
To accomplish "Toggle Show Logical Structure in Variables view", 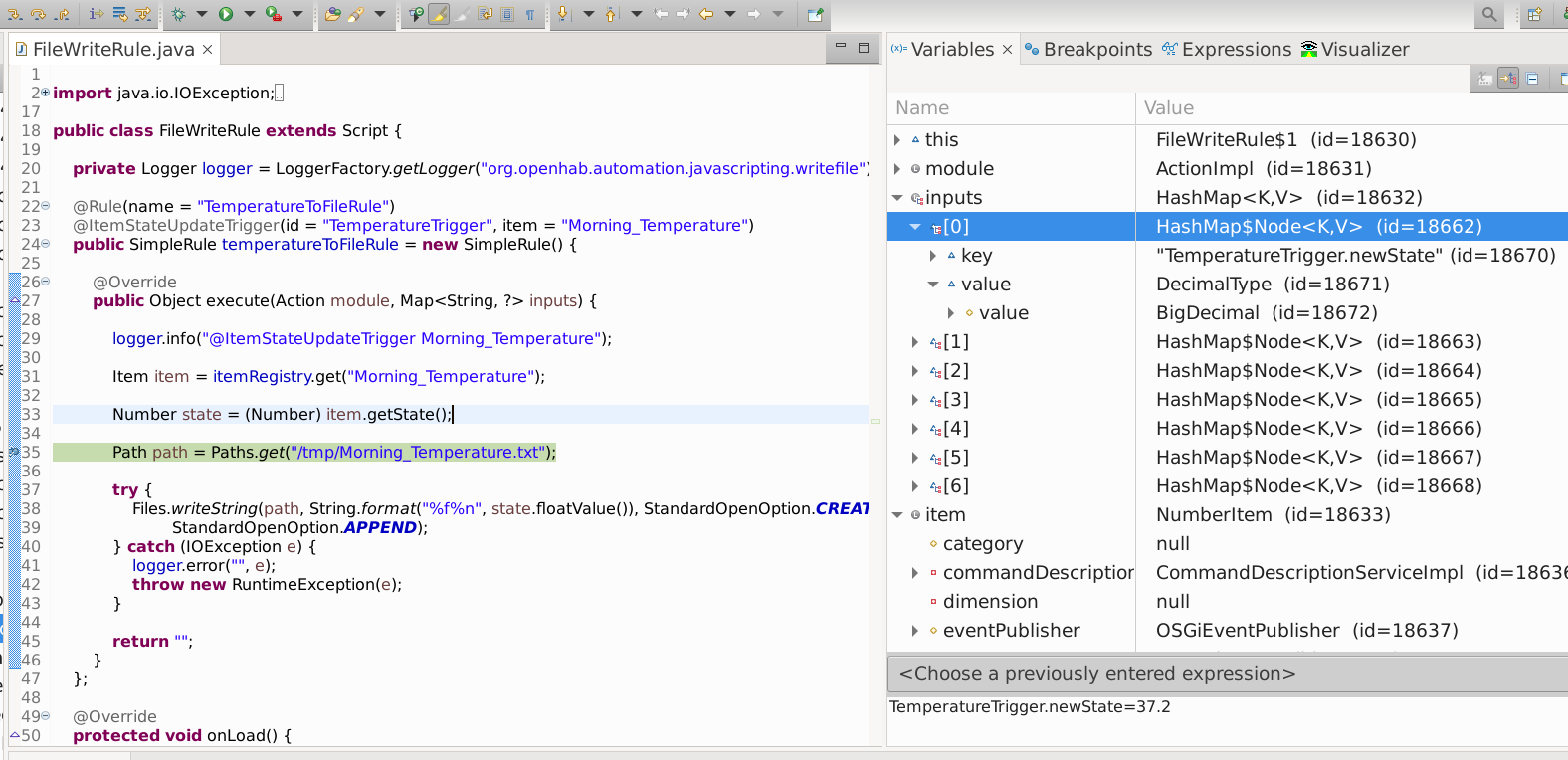I will pos(1508,79).
